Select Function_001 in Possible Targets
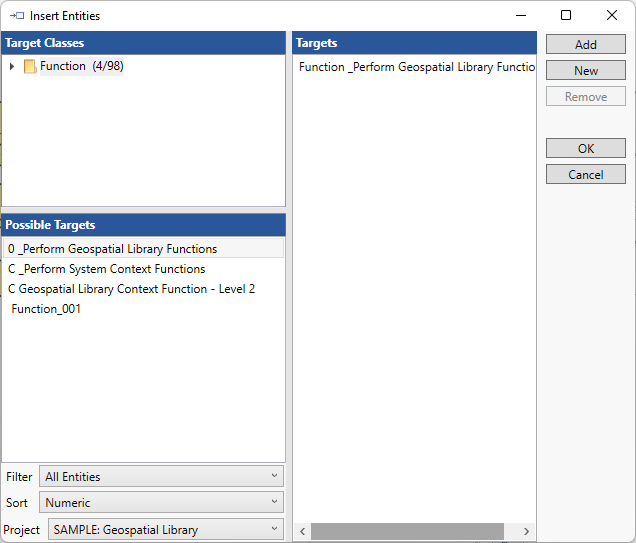 tap(46, 309)
